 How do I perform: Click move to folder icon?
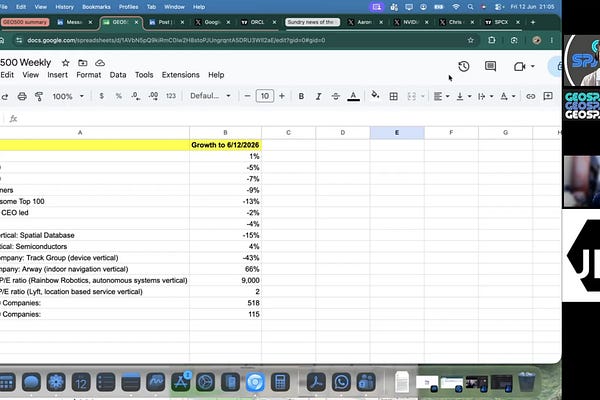pyautogui.click(x=83, y=63)
